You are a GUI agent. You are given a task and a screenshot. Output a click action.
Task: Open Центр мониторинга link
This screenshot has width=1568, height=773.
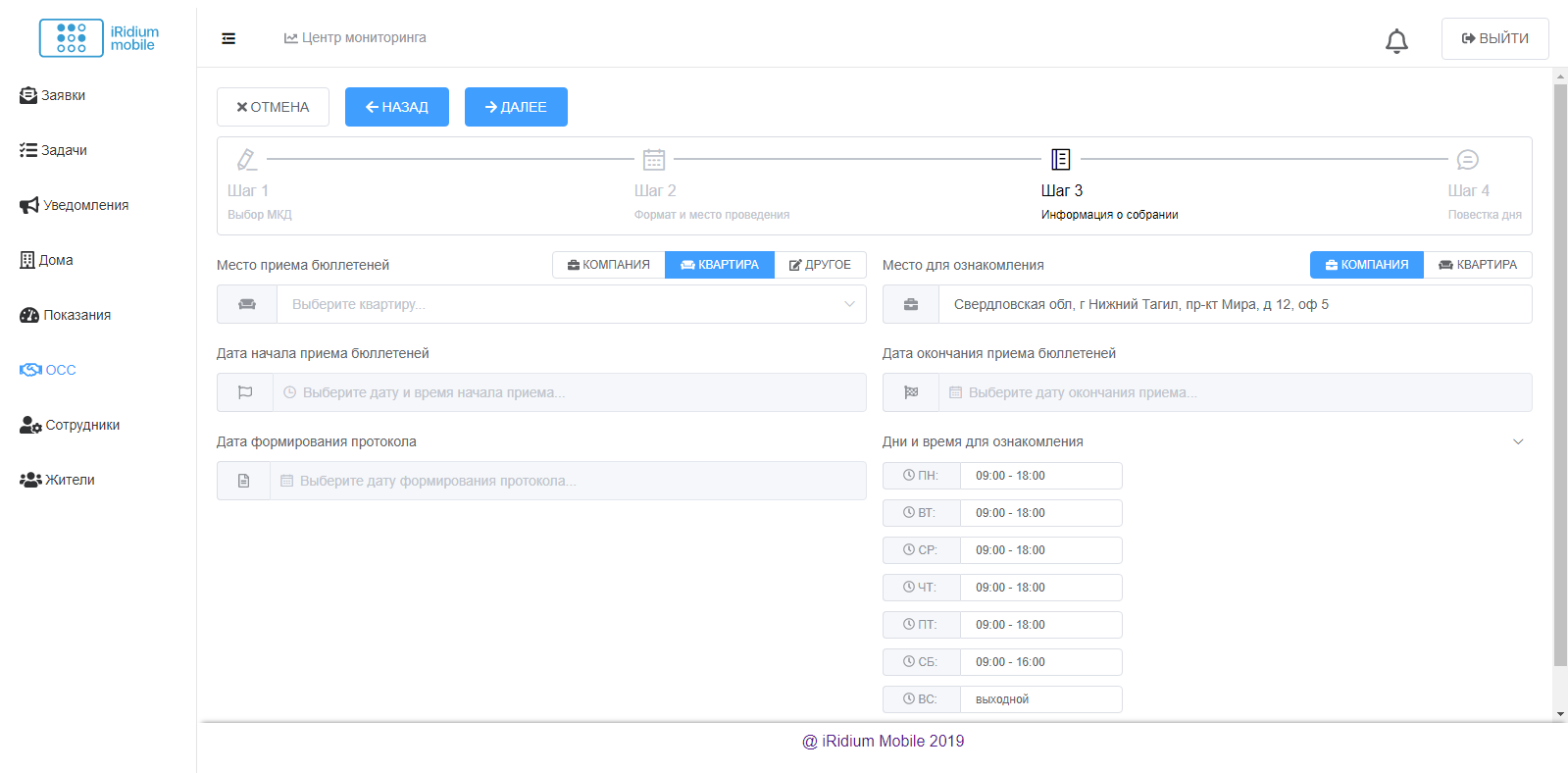click(355, 37)
